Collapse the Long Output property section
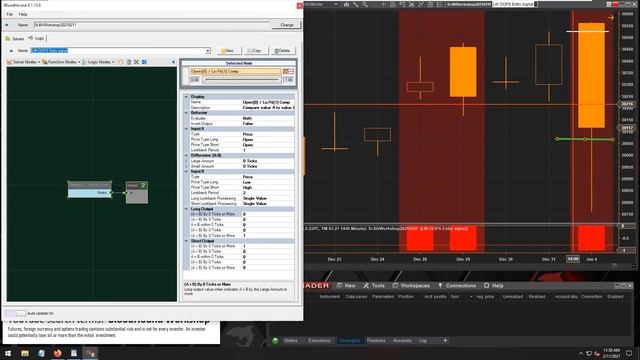This screenshot has height=360, width=640. (x=187, y=209)
